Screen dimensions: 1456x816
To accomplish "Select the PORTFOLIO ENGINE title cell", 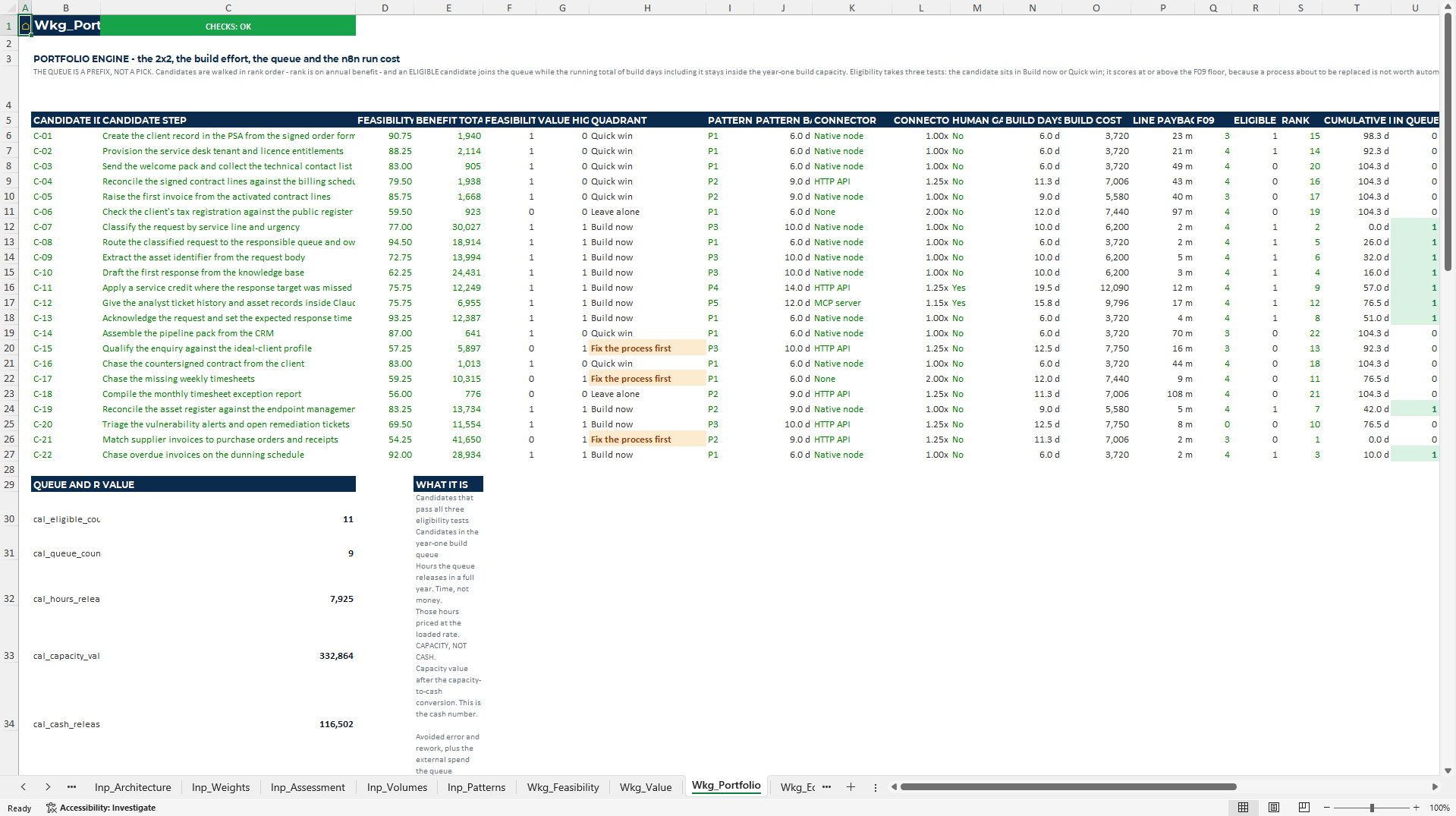I will pos(216,58).
